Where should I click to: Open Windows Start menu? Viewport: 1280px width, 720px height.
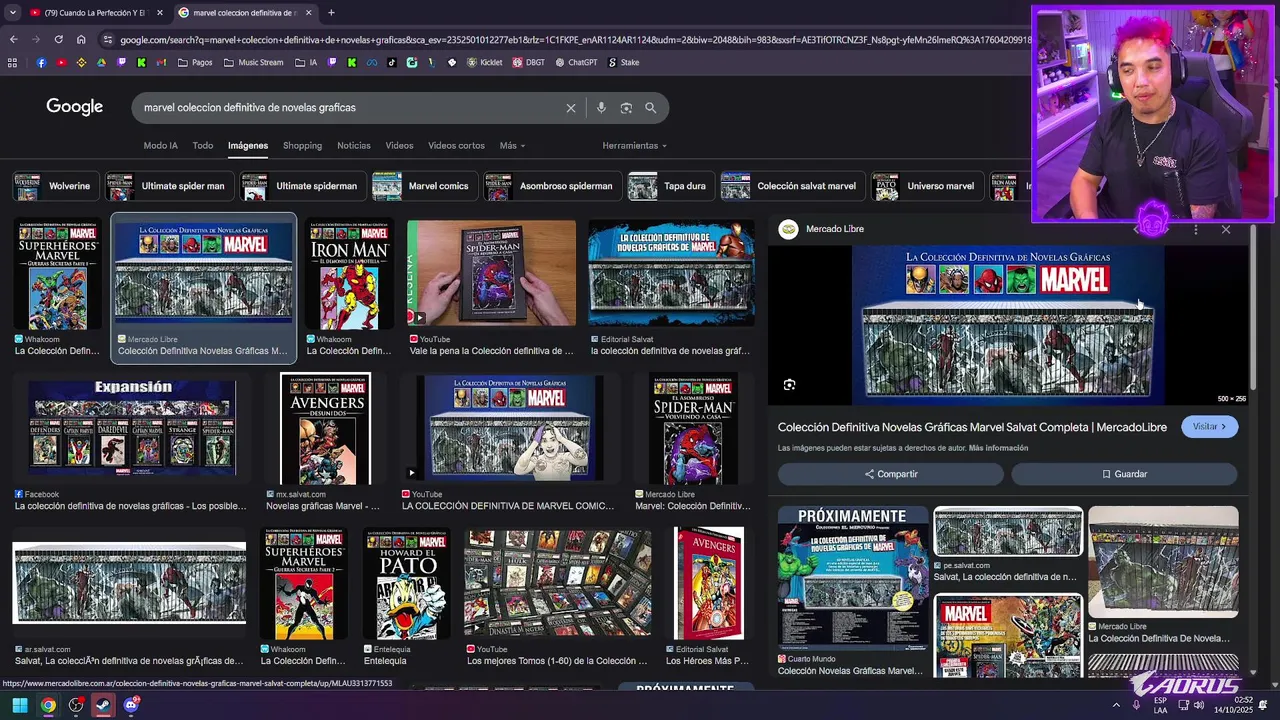click(x=19, y=705)
